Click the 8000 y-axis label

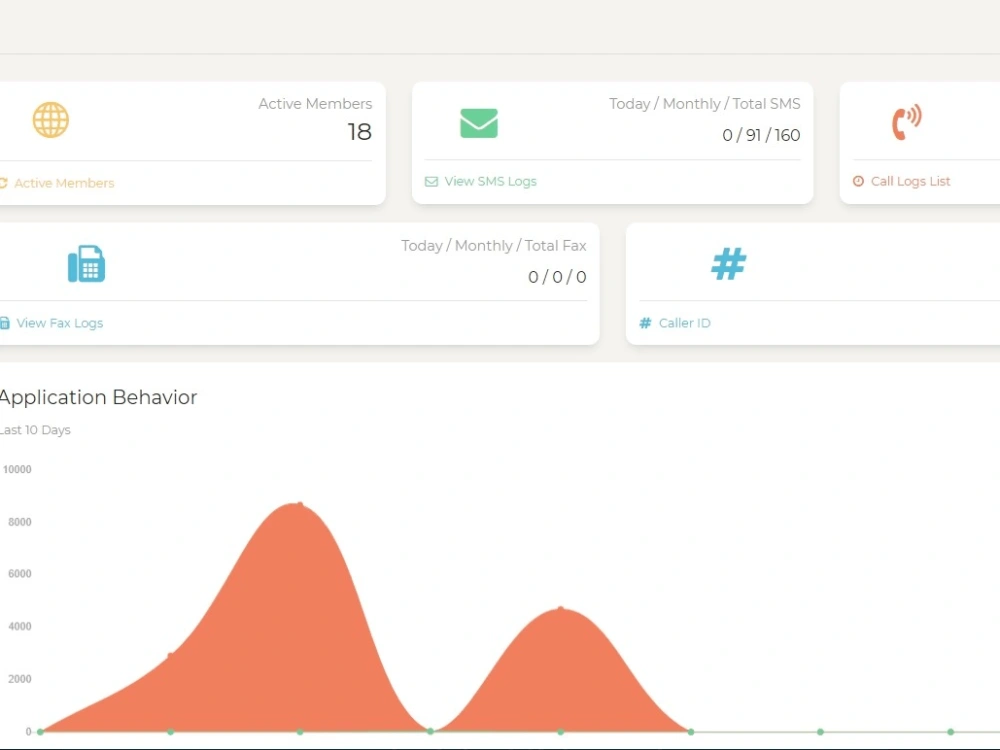point(20,522)
